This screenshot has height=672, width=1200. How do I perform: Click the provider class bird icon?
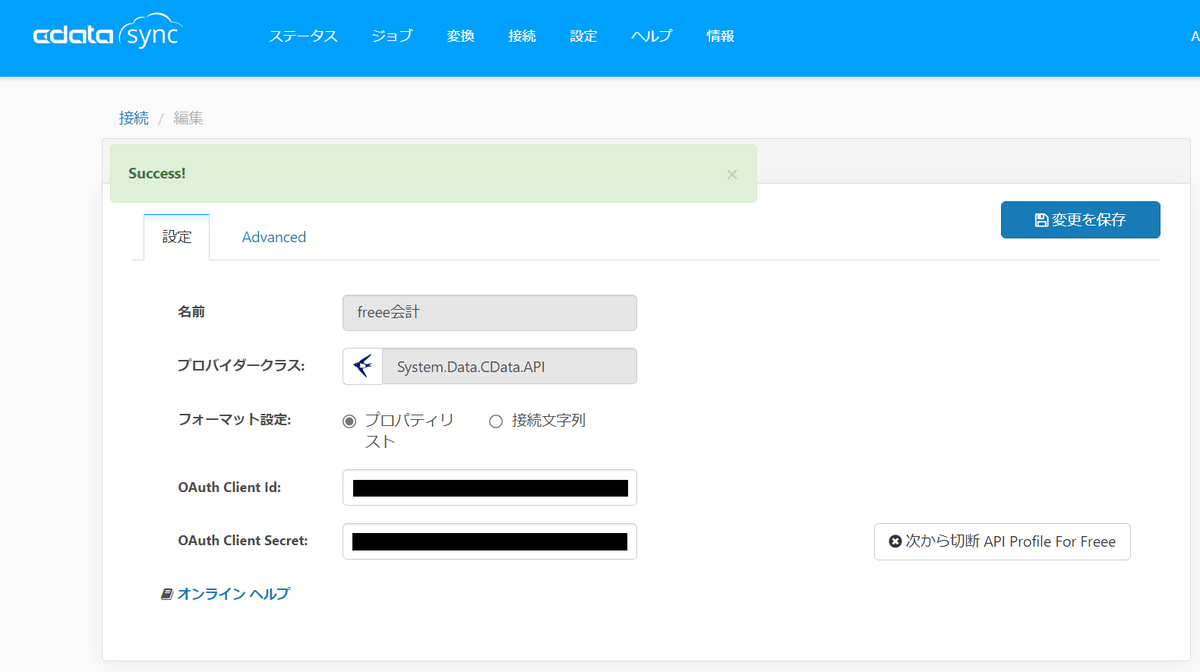pyautogui.click(x=362, y=366)
